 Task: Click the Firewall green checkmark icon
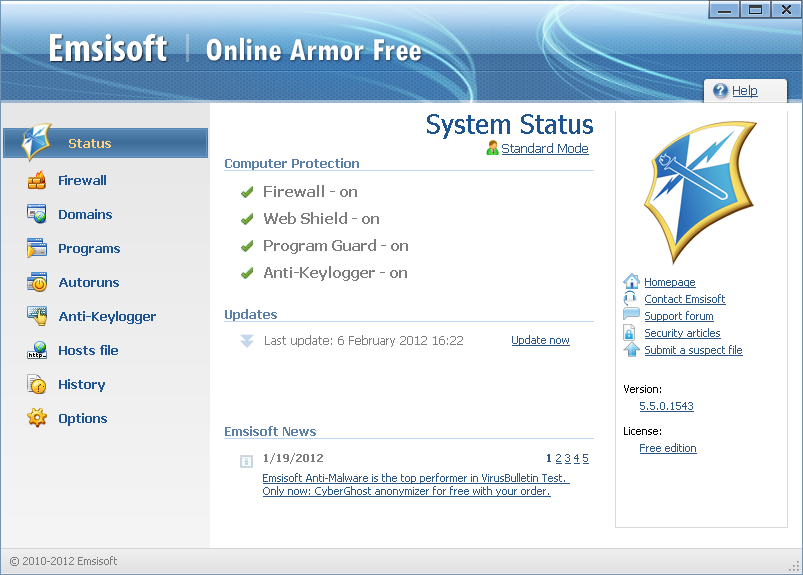pos(247,192)
